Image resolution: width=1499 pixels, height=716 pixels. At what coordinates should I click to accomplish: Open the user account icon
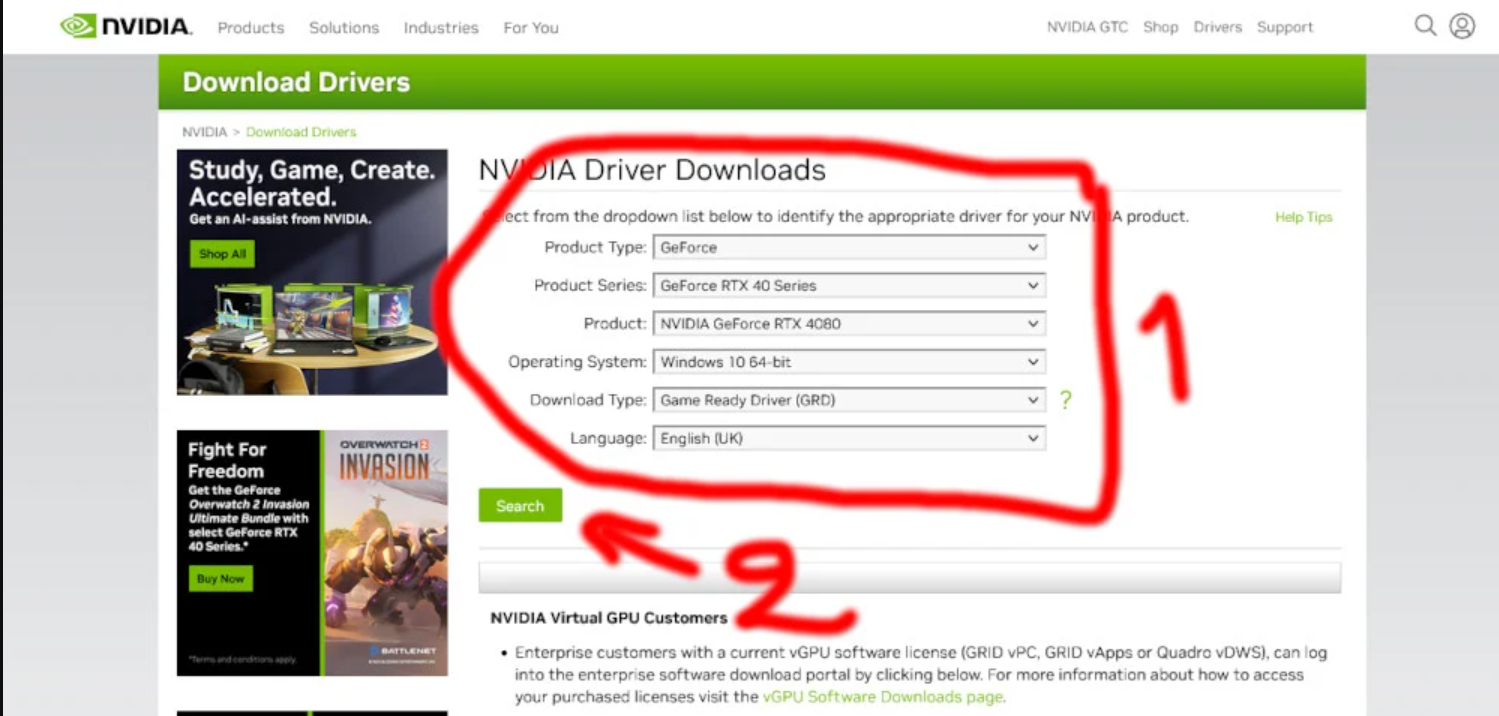[x=1462, y=25]
